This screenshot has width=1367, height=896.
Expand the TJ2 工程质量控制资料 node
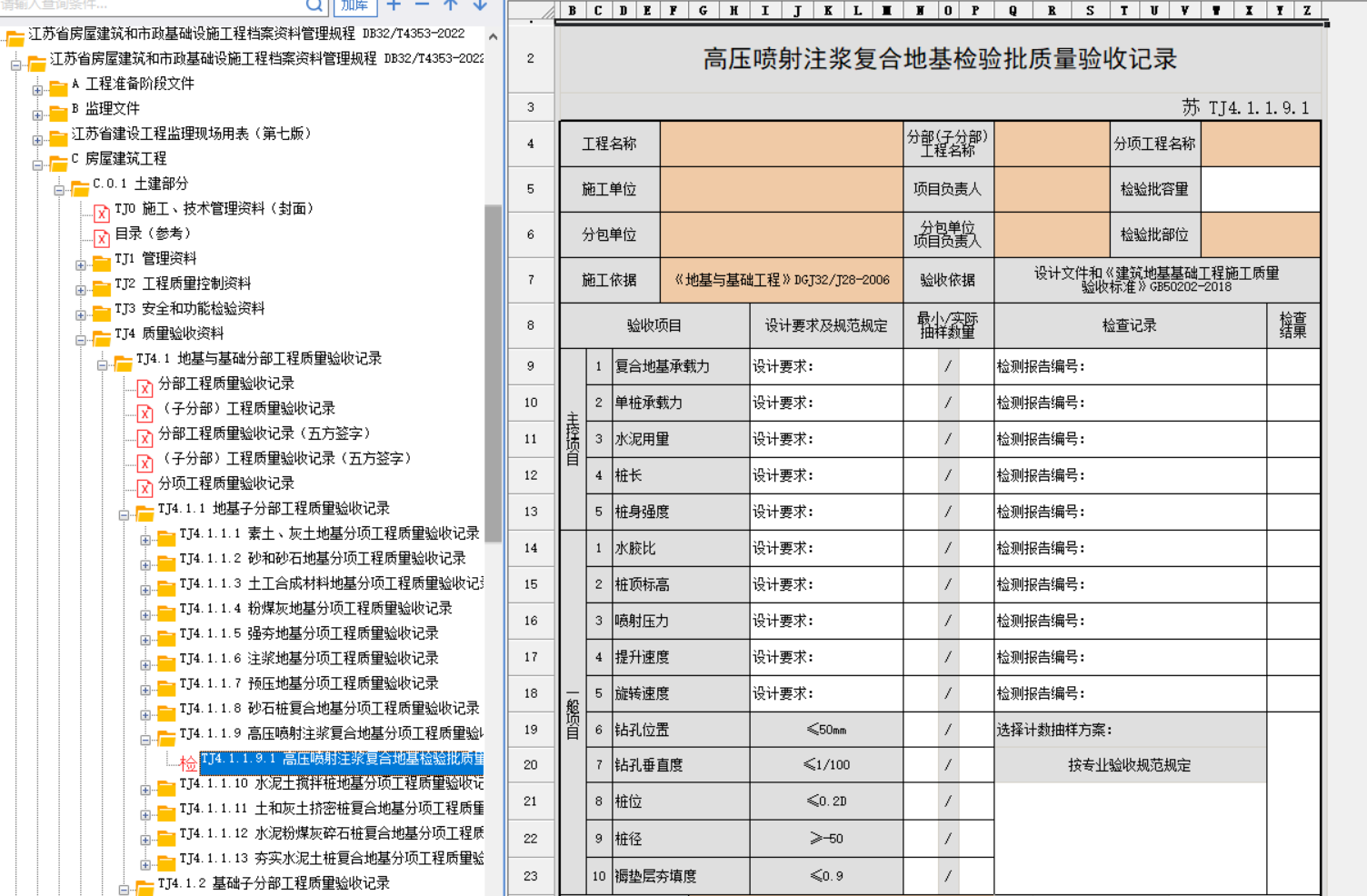coord(81,290)
